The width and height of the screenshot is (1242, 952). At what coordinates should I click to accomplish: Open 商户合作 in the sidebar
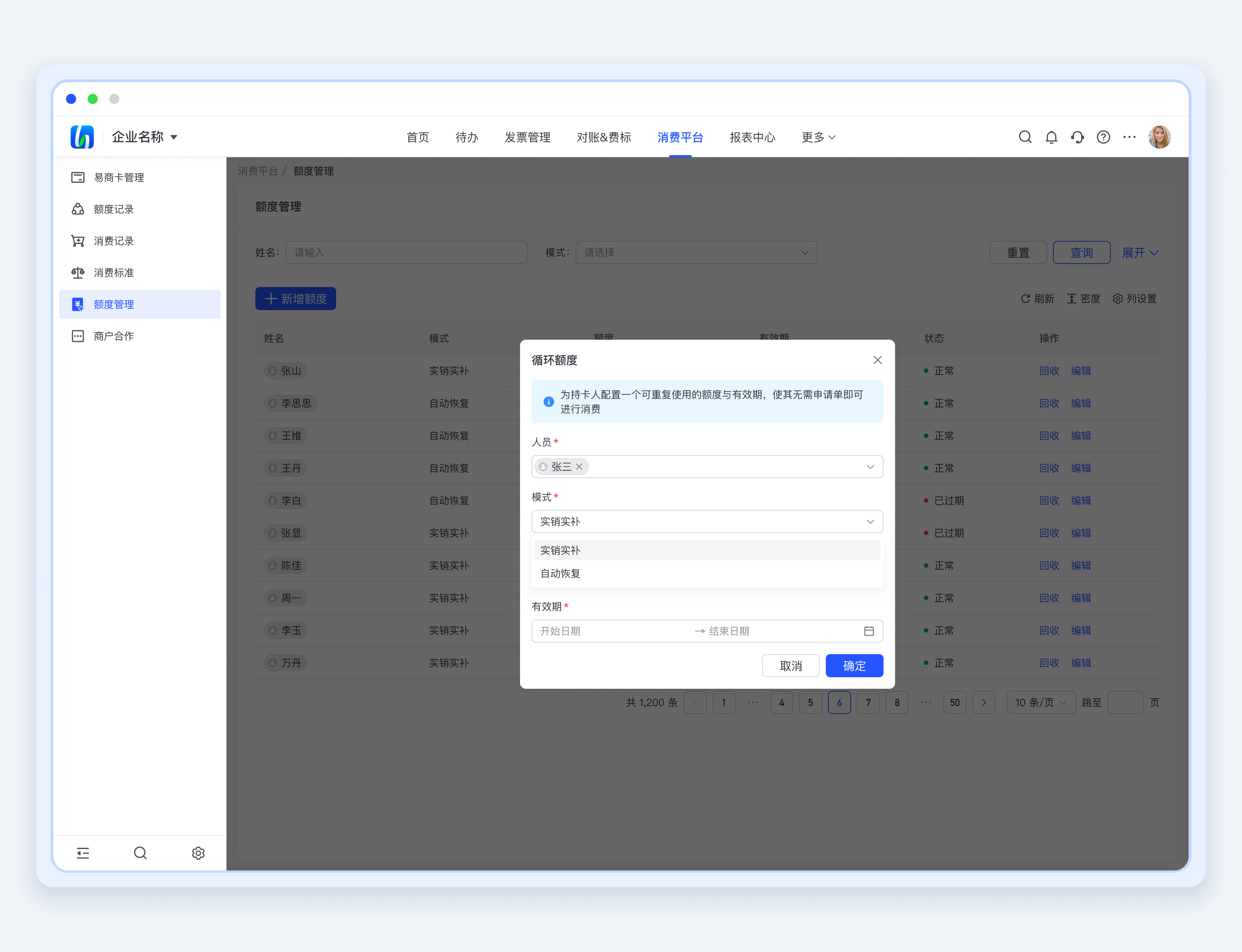(114, 336)
